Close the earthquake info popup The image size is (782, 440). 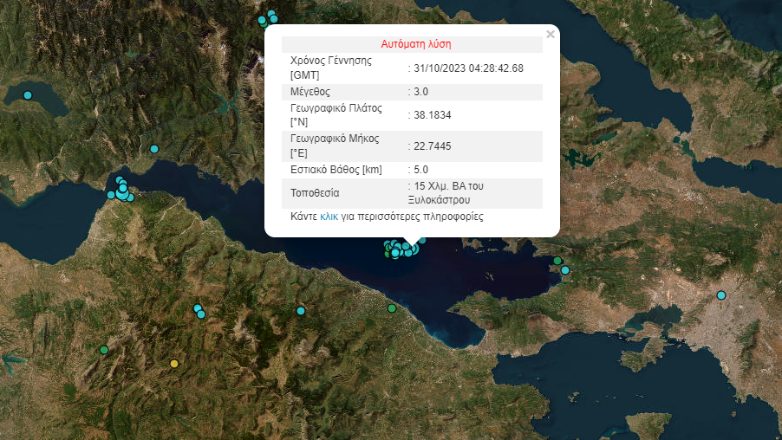pyautogui.click(x=550, y=34)
